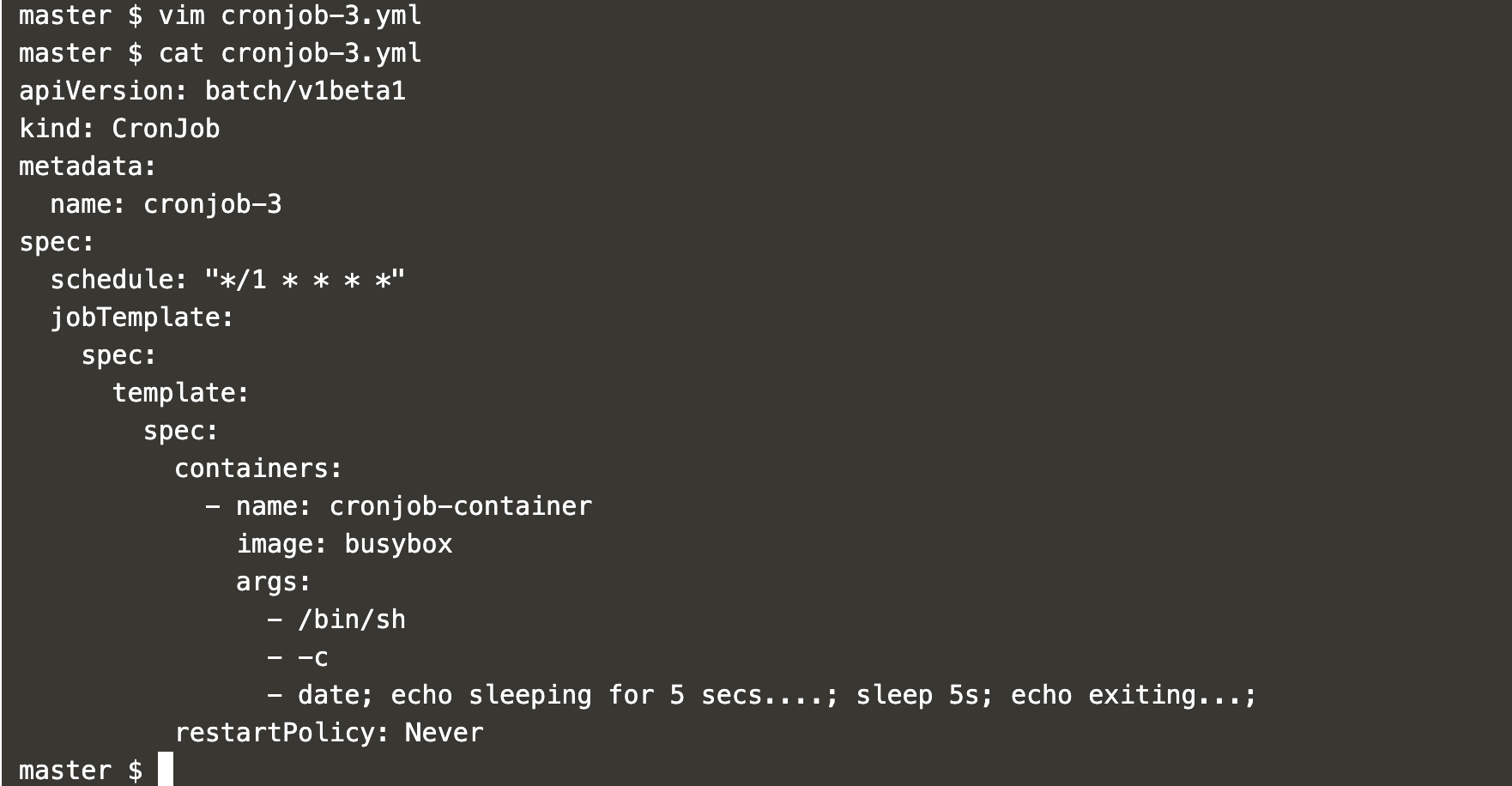
Task: Click the 'cat cronjob-3.yml' command text
Action: (290, 53)
